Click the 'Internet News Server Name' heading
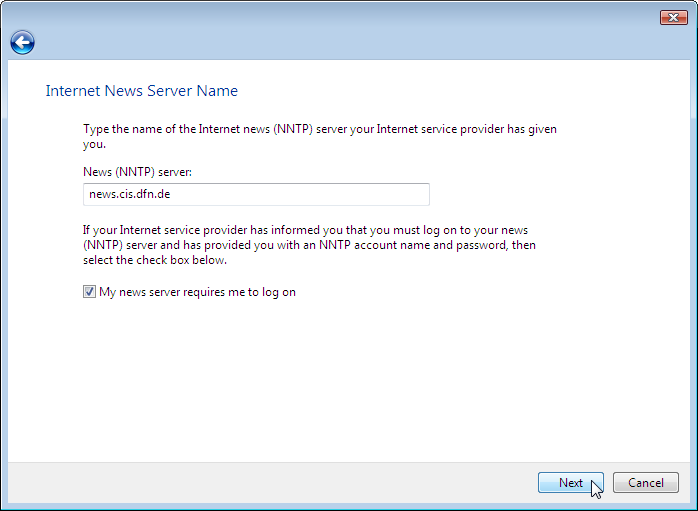 tap(142, 91)
